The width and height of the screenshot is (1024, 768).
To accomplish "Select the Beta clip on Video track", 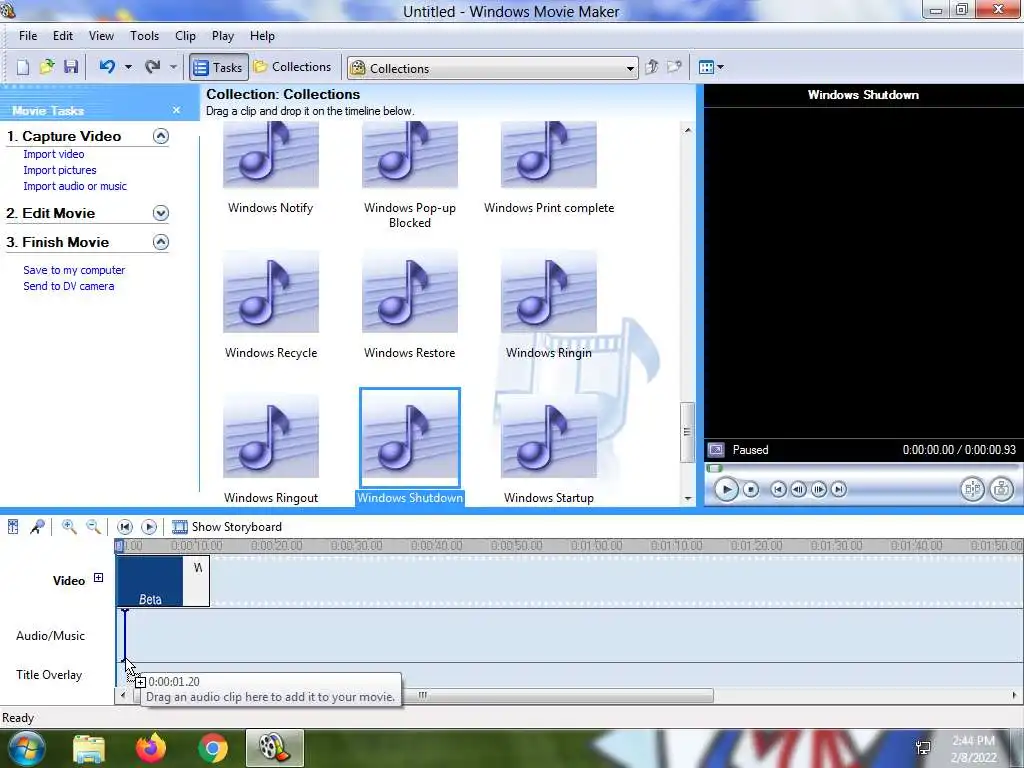I will (x=150, y=581).
